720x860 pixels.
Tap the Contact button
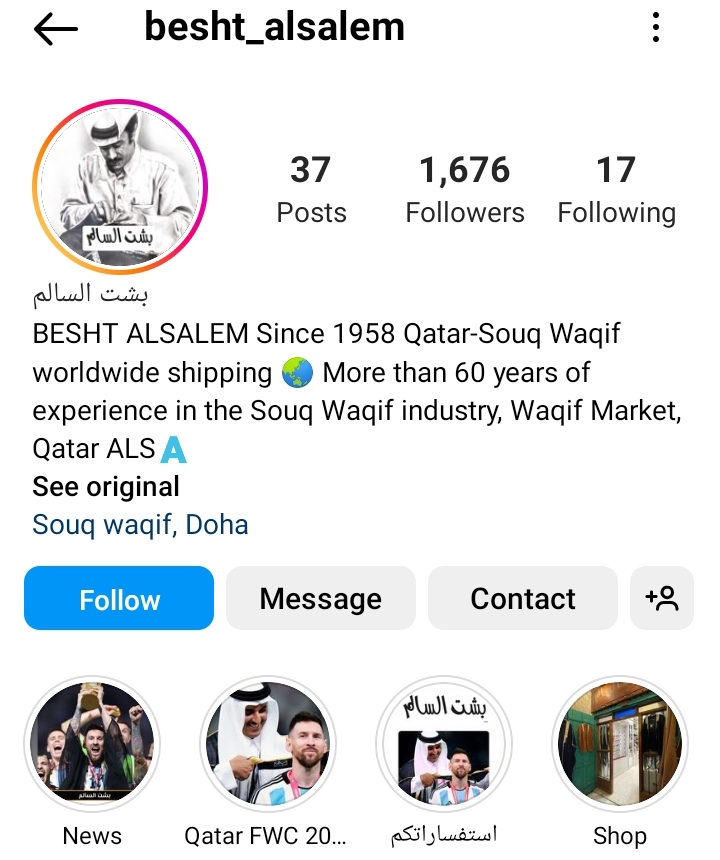[x=523, y=598]
